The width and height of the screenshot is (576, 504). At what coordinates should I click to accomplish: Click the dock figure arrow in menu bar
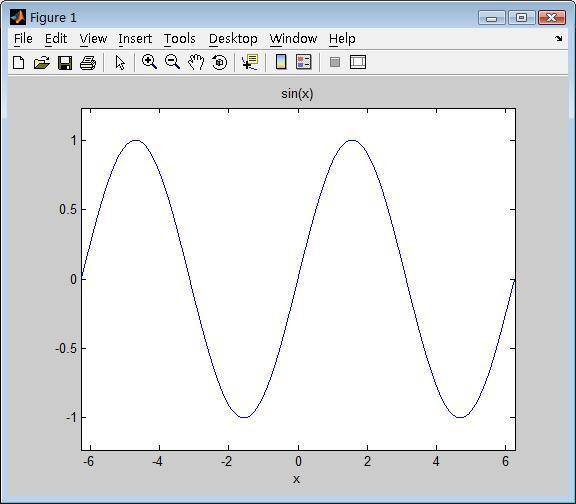(559, 39)
